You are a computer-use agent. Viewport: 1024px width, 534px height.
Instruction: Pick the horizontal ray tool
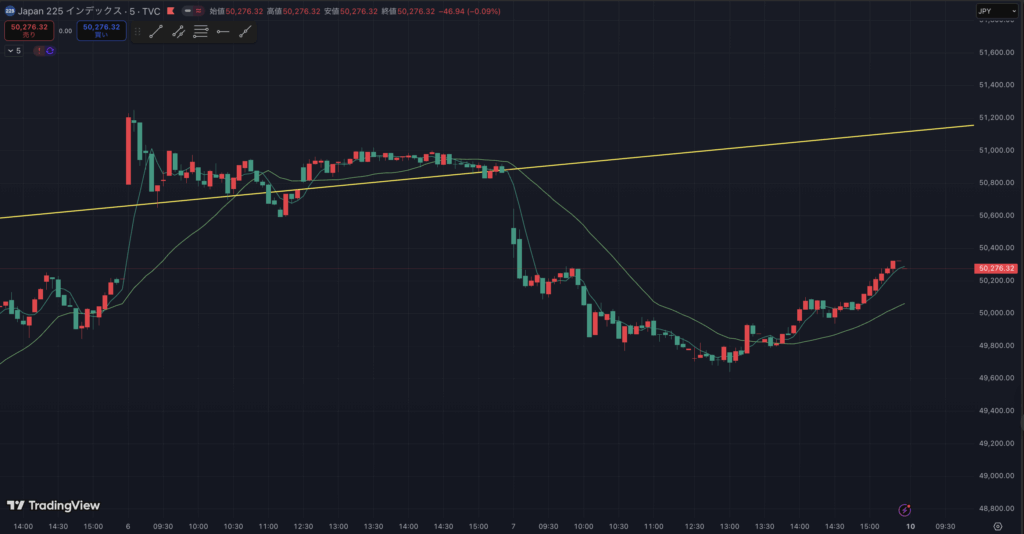coord(222,32)
